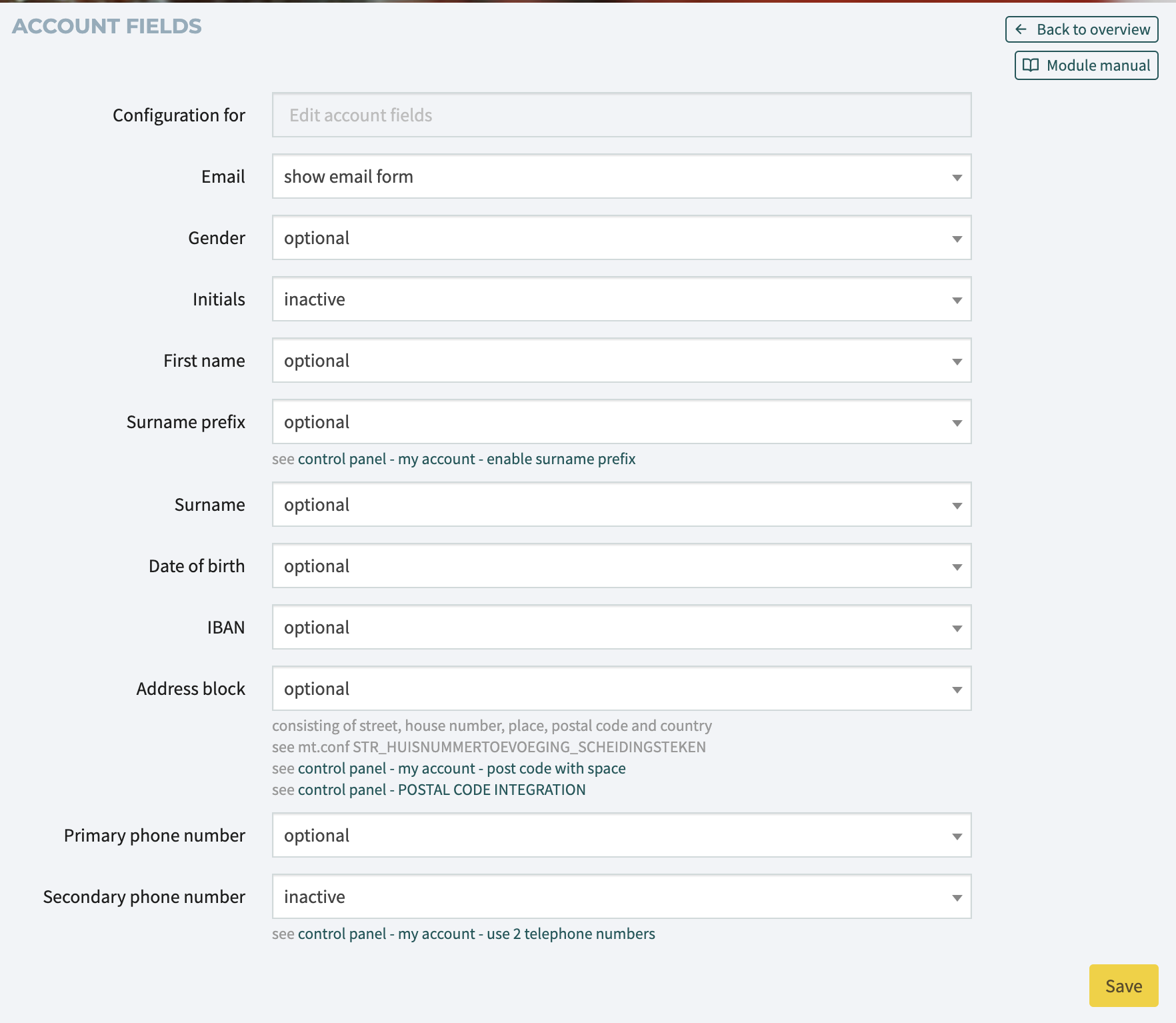Viewport: 1176px width, 1023px height.
Task: Save the account fields configuration
Action: [1123, 986]
